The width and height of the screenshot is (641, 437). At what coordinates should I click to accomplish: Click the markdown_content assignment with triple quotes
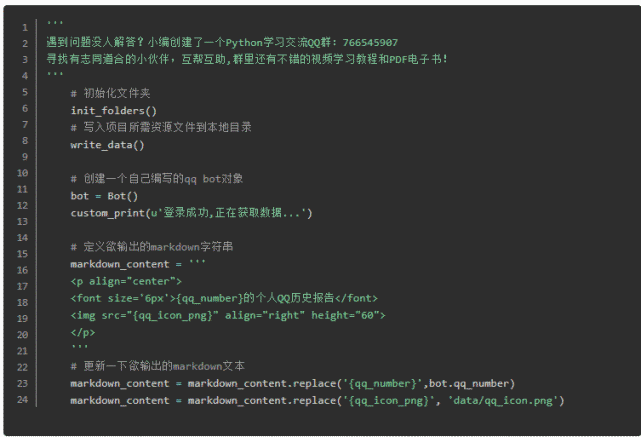138,264
